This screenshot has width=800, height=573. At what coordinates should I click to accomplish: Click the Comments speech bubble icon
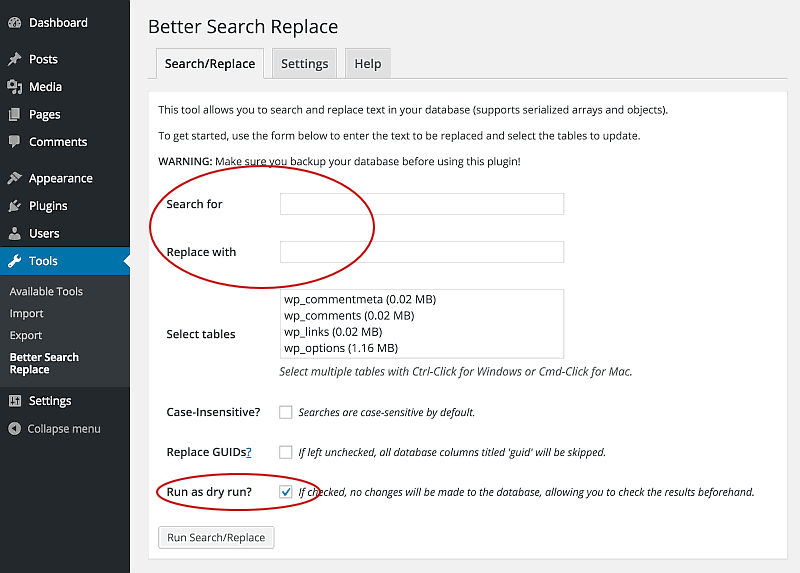pyautogui.click(x=14, y=142)
